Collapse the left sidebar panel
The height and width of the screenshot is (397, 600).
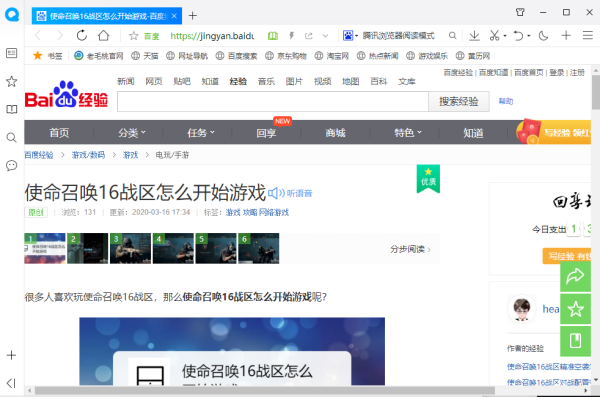11,383
